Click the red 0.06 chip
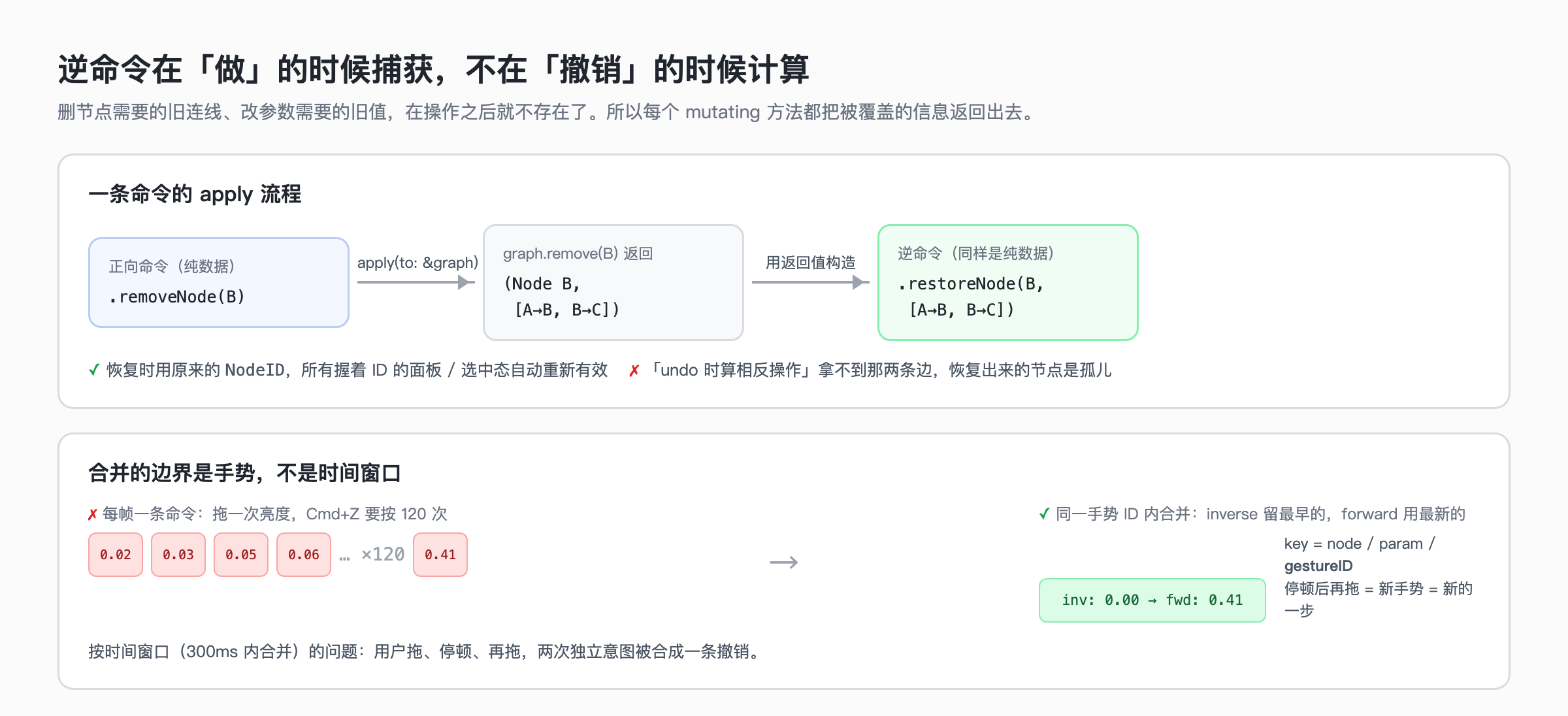The width and height of the screenshot is (1568, 716). [x=304, y=555]
